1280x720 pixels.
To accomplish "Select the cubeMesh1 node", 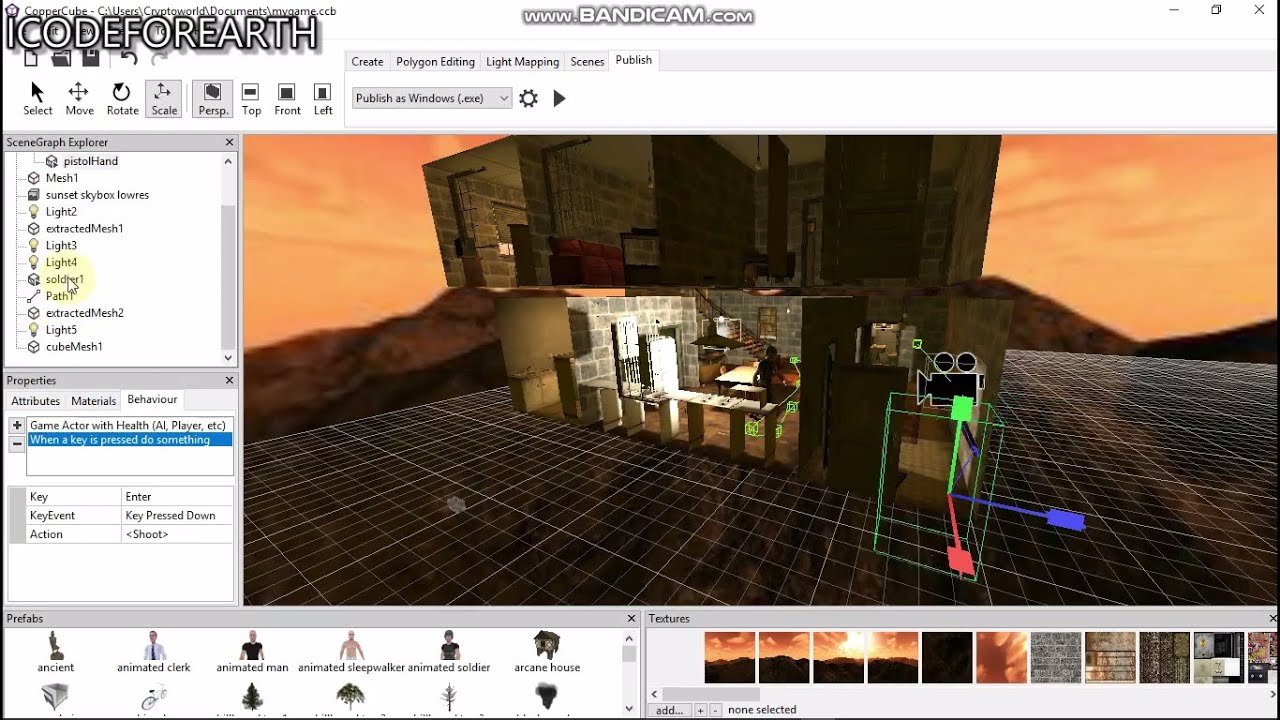I will 74,347.
